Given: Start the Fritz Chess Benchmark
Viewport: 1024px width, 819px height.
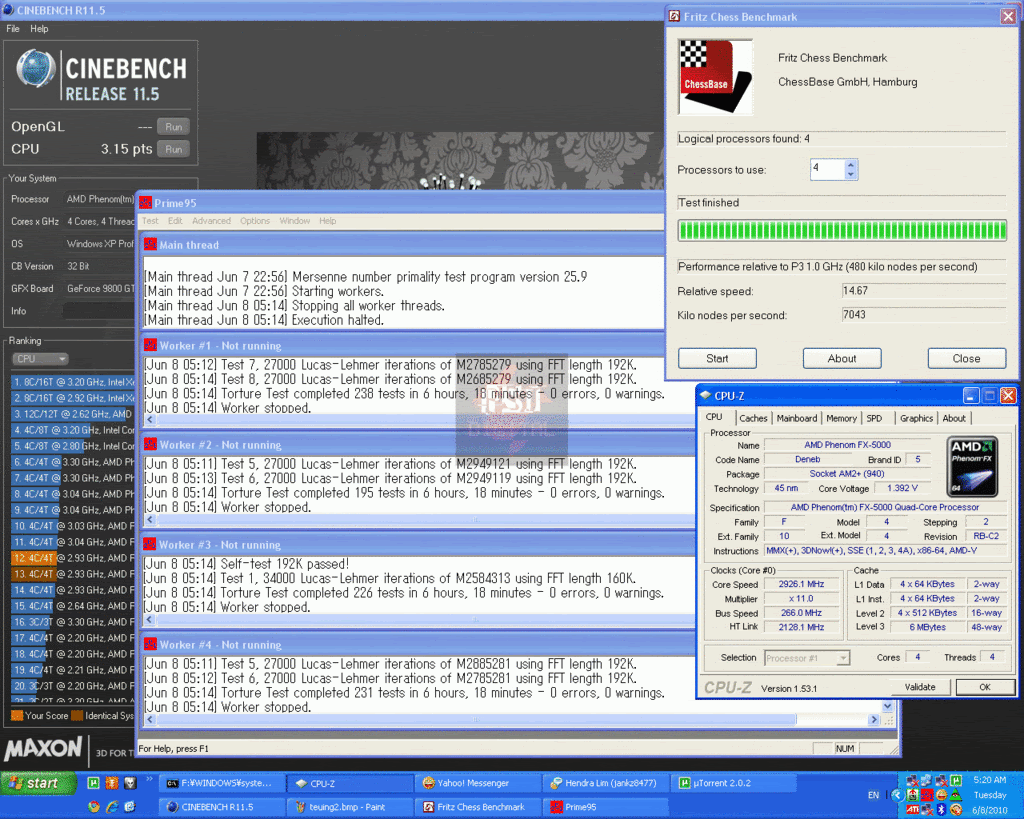Looking at the screenshot, I should [717, 358].
